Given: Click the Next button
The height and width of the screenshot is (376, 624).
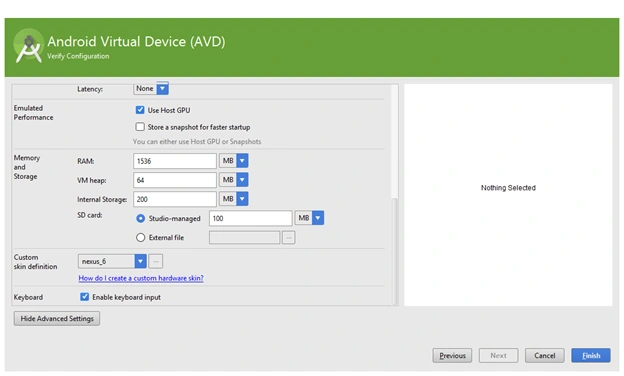Looking at the screenshot, I should [498, 355].
